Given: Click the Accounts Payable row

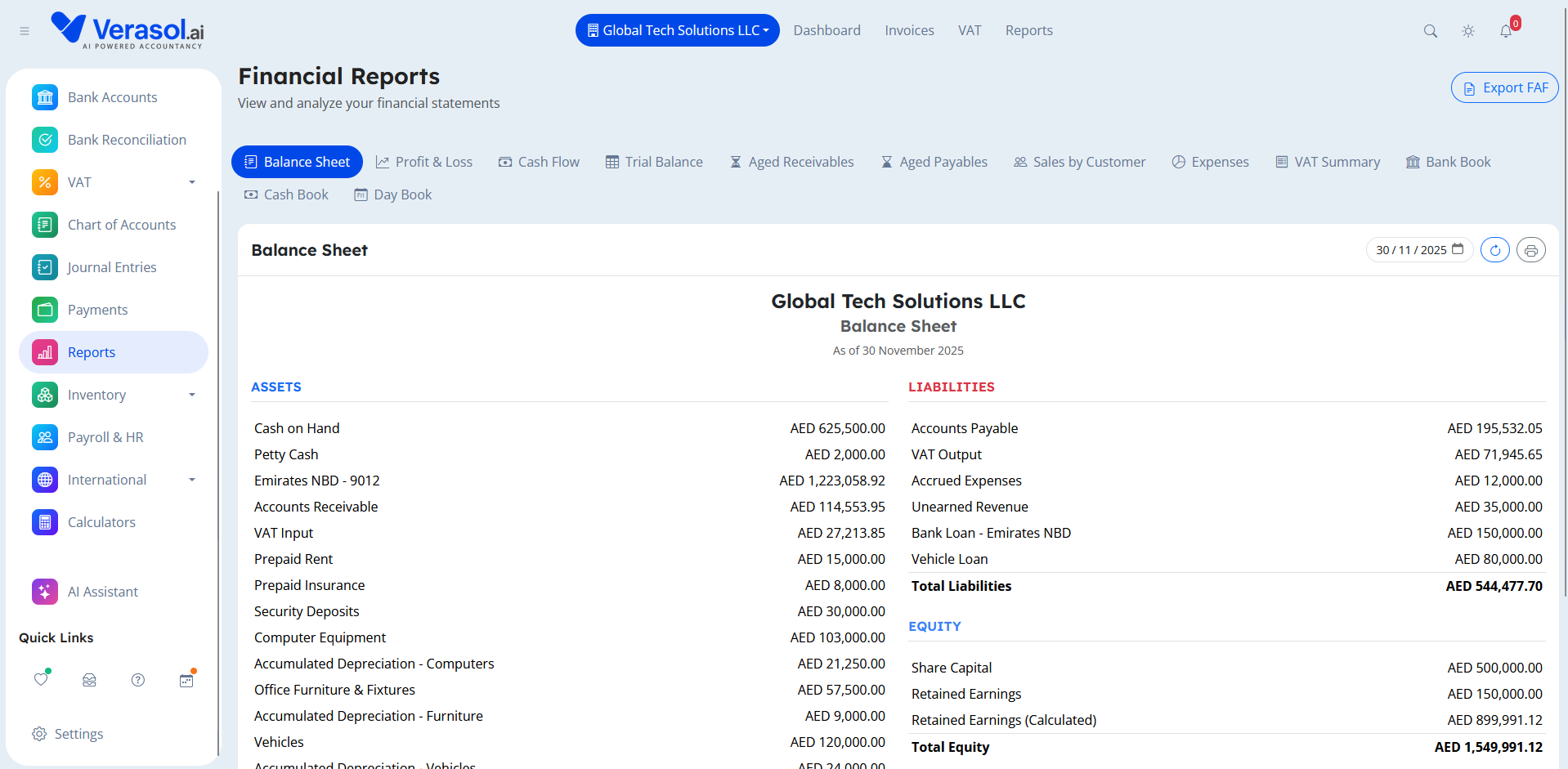Looking at the screenshot, I should [1227, 428].
